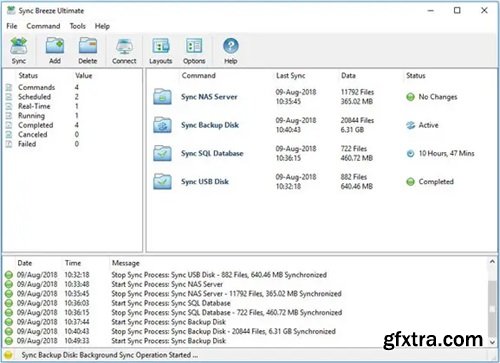This screenshot has width=500, height=363.
Task: Click the Connect toolbar icon
Action: tap(124, 46)
